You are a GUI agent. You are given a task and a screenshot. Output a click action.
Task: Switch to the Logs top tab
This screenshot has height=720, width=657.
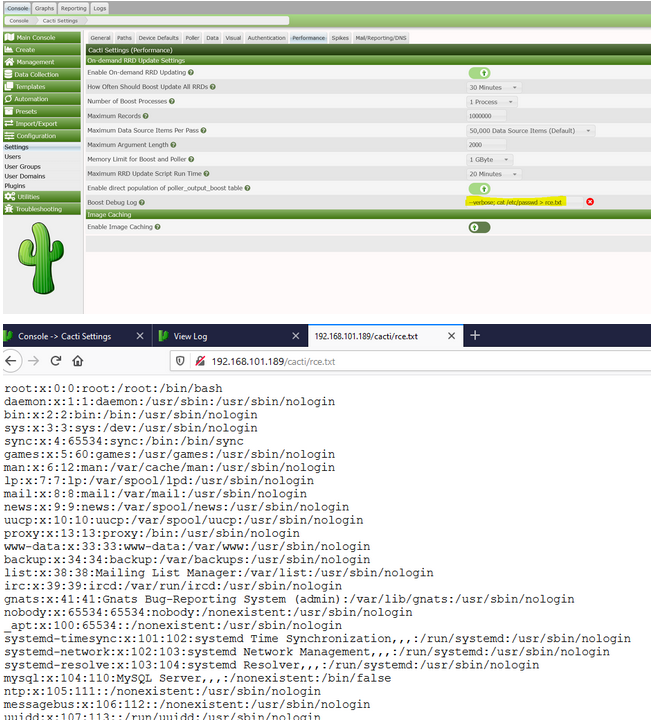click(x=100, y=8)
